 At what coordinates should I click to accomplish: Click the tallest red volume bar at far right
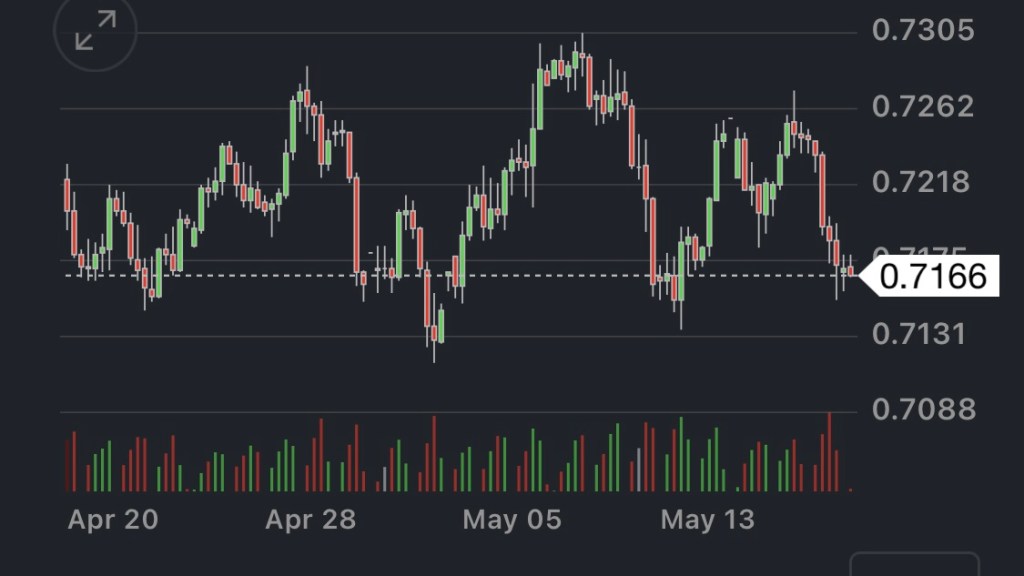[829, 452]
